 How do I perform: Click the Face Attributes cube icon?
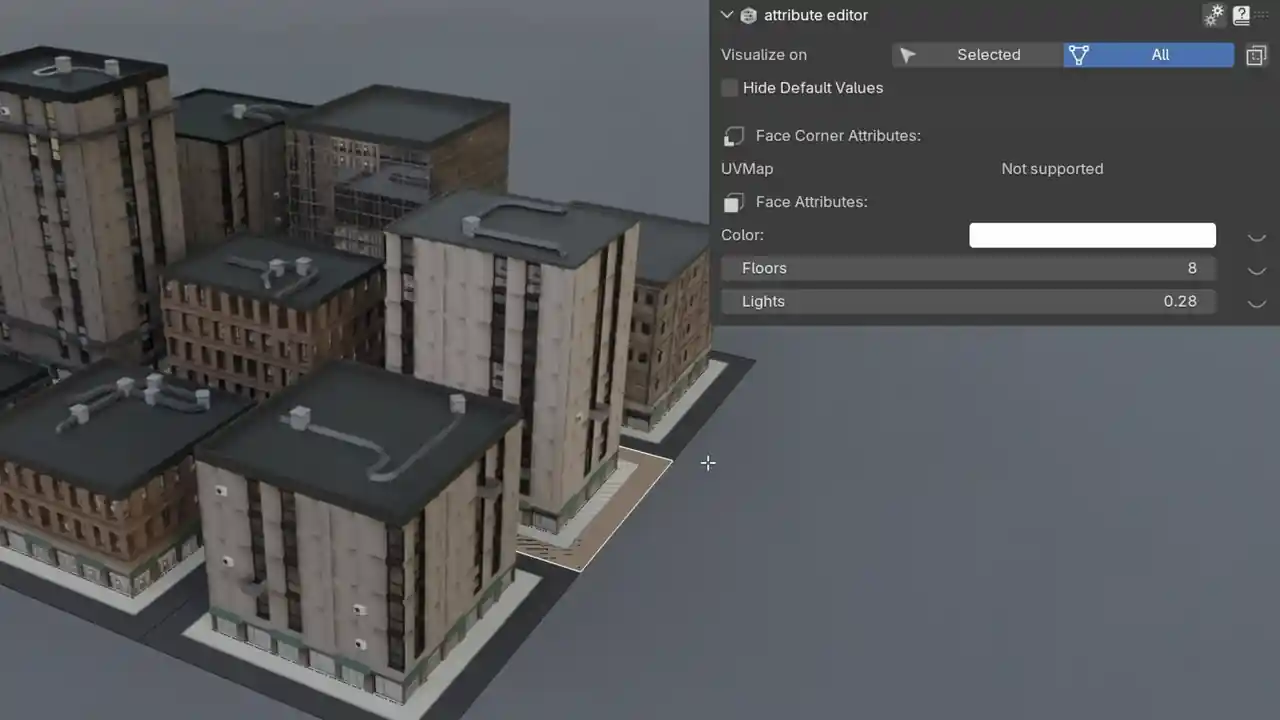(734, 203)
